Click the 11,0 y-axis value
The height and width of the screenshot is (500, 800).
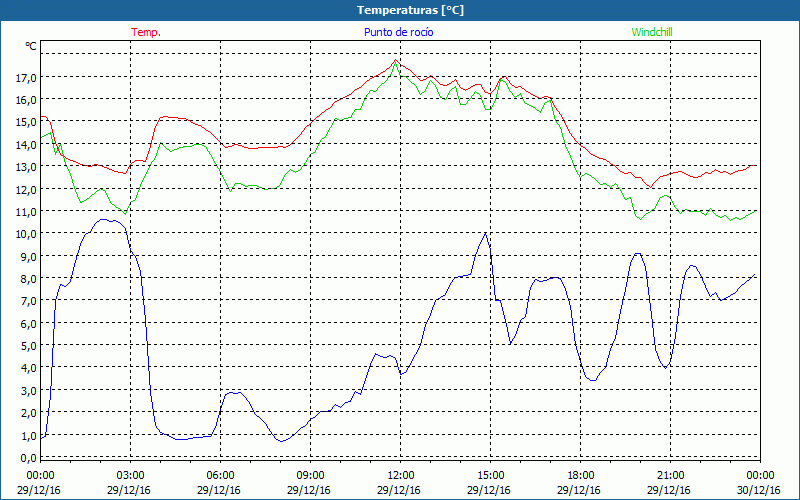(x=27, y=212)
